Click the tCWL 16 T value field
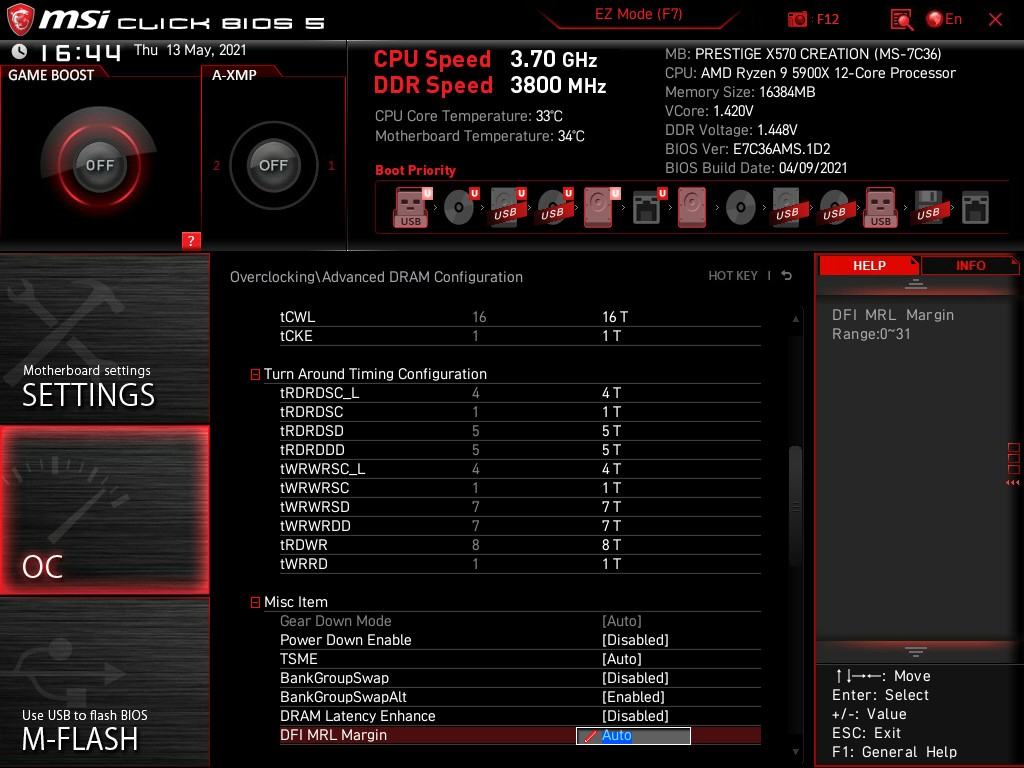Viewport: 1024px width, 768px height. click(615, 317)
